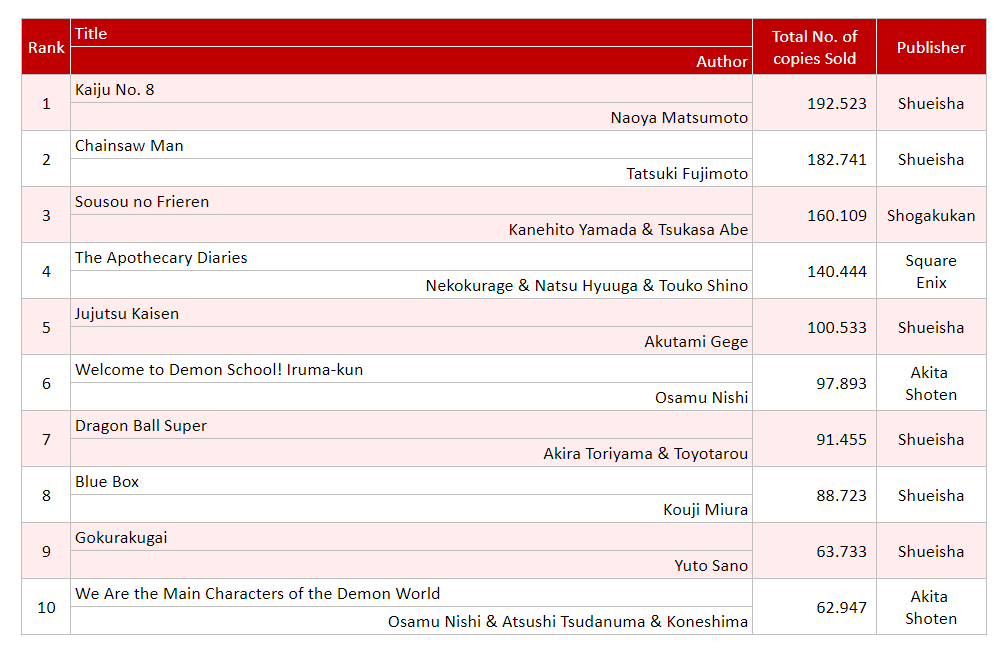Select We Are the Main Characters of the Demon World
This screenshot has height=654, width=1003.
tap(257, 594)
